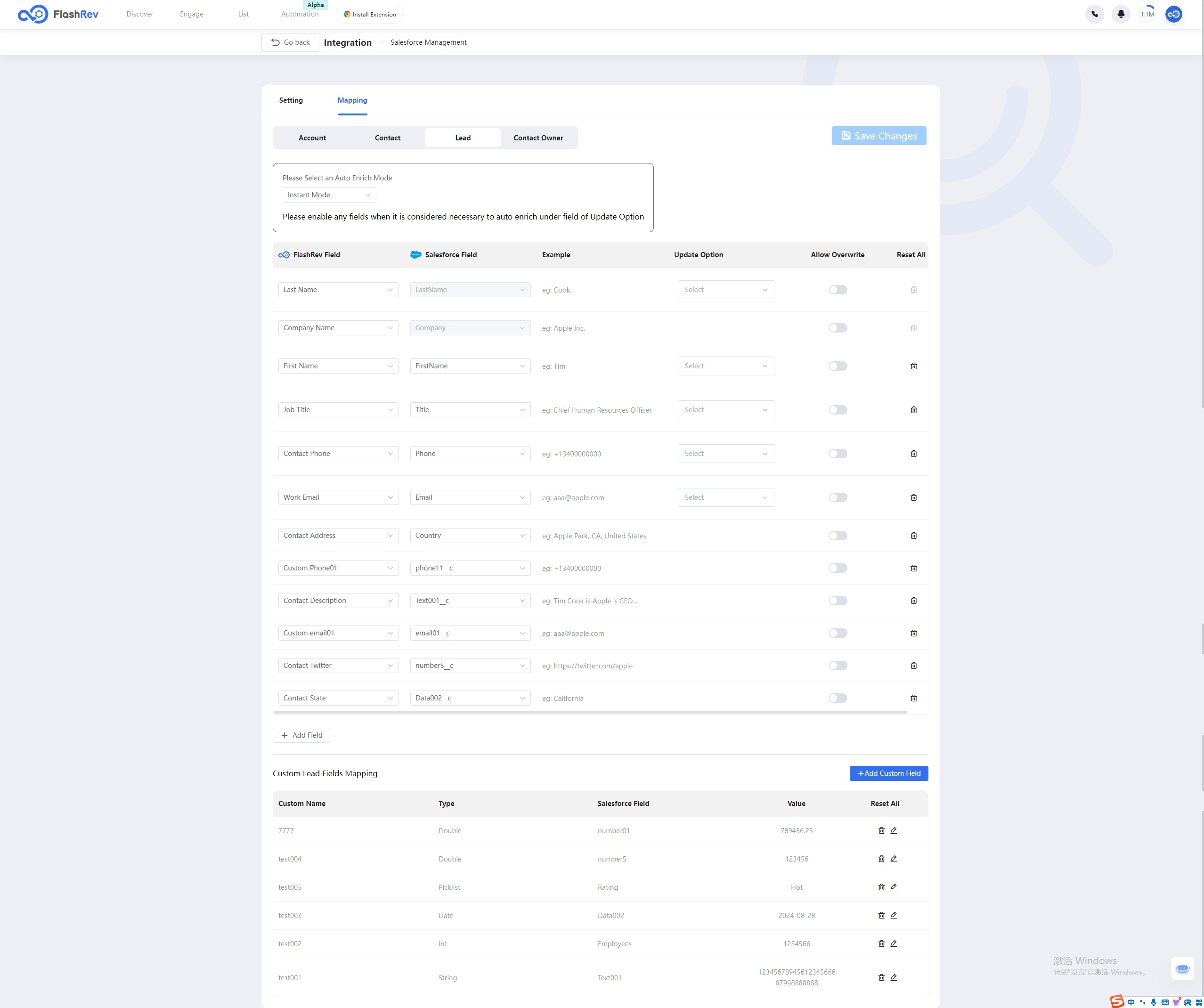This screenshot has height=1008, width=1204.
Task: Click Reset All in the mapping header
Action: 911,254
